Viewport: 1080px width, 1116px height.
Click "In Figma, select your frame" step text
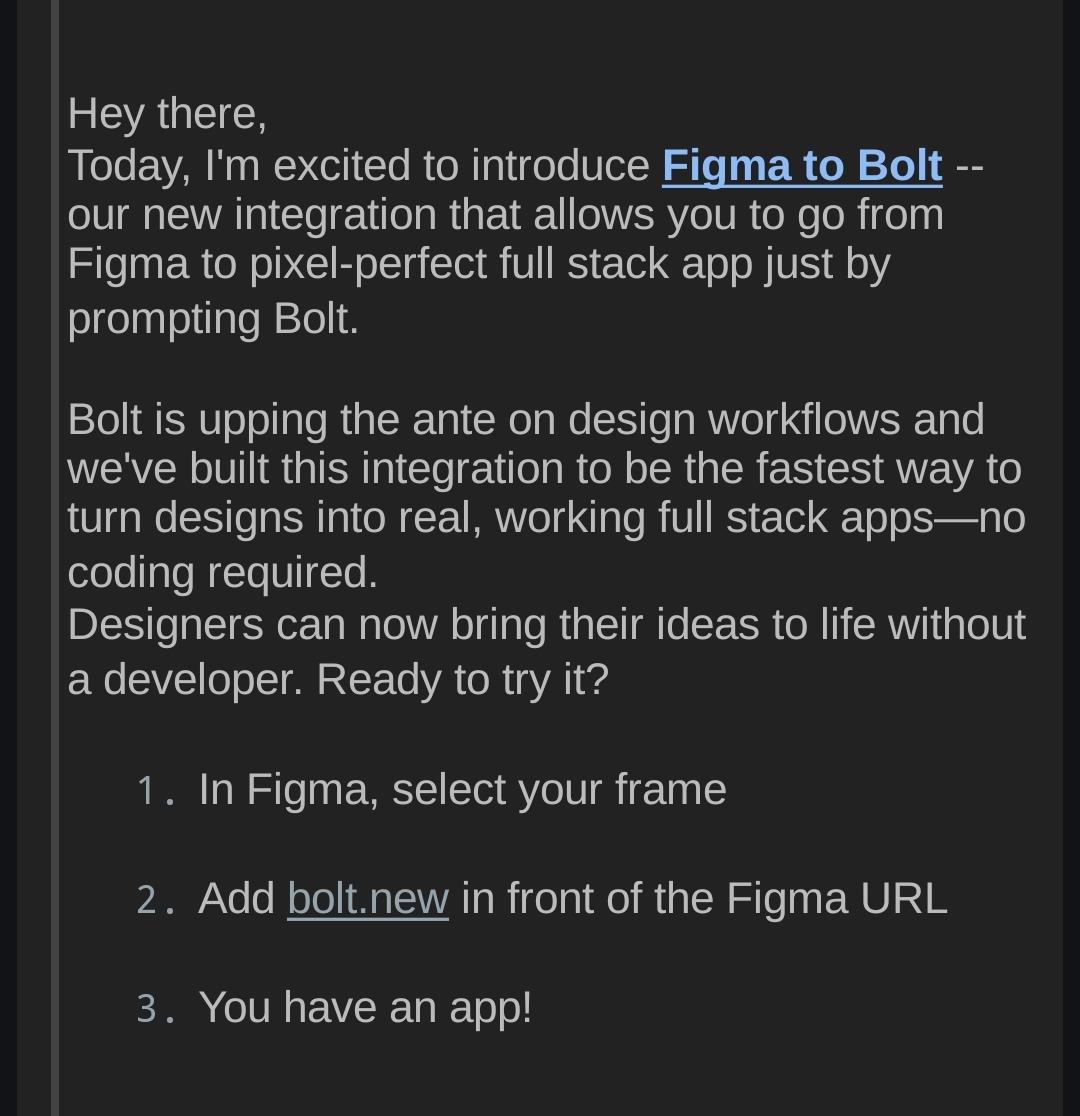coord(462,790)
